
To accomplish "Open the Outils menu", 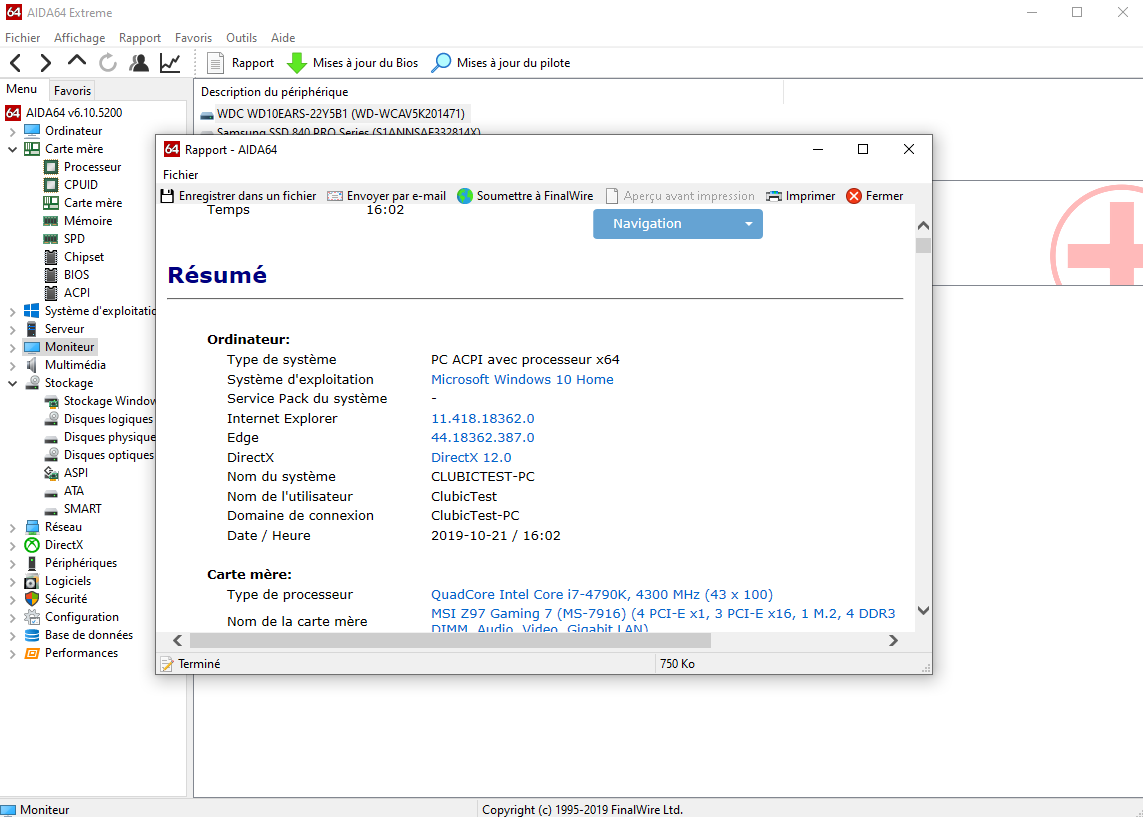I will click(241, 38).
